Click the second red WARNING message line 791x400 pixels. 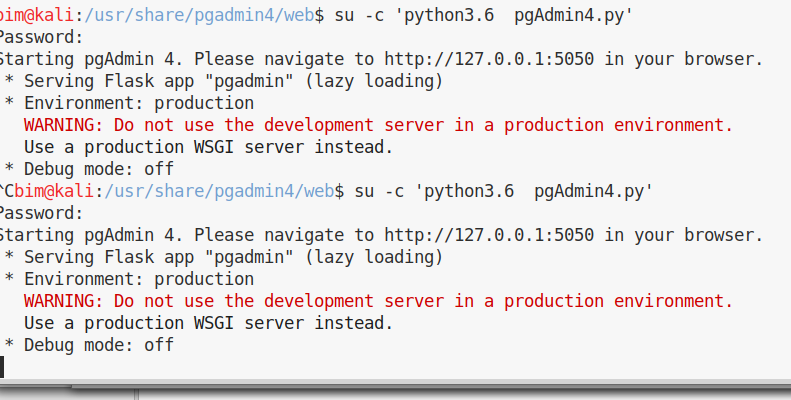click(378, 301)
